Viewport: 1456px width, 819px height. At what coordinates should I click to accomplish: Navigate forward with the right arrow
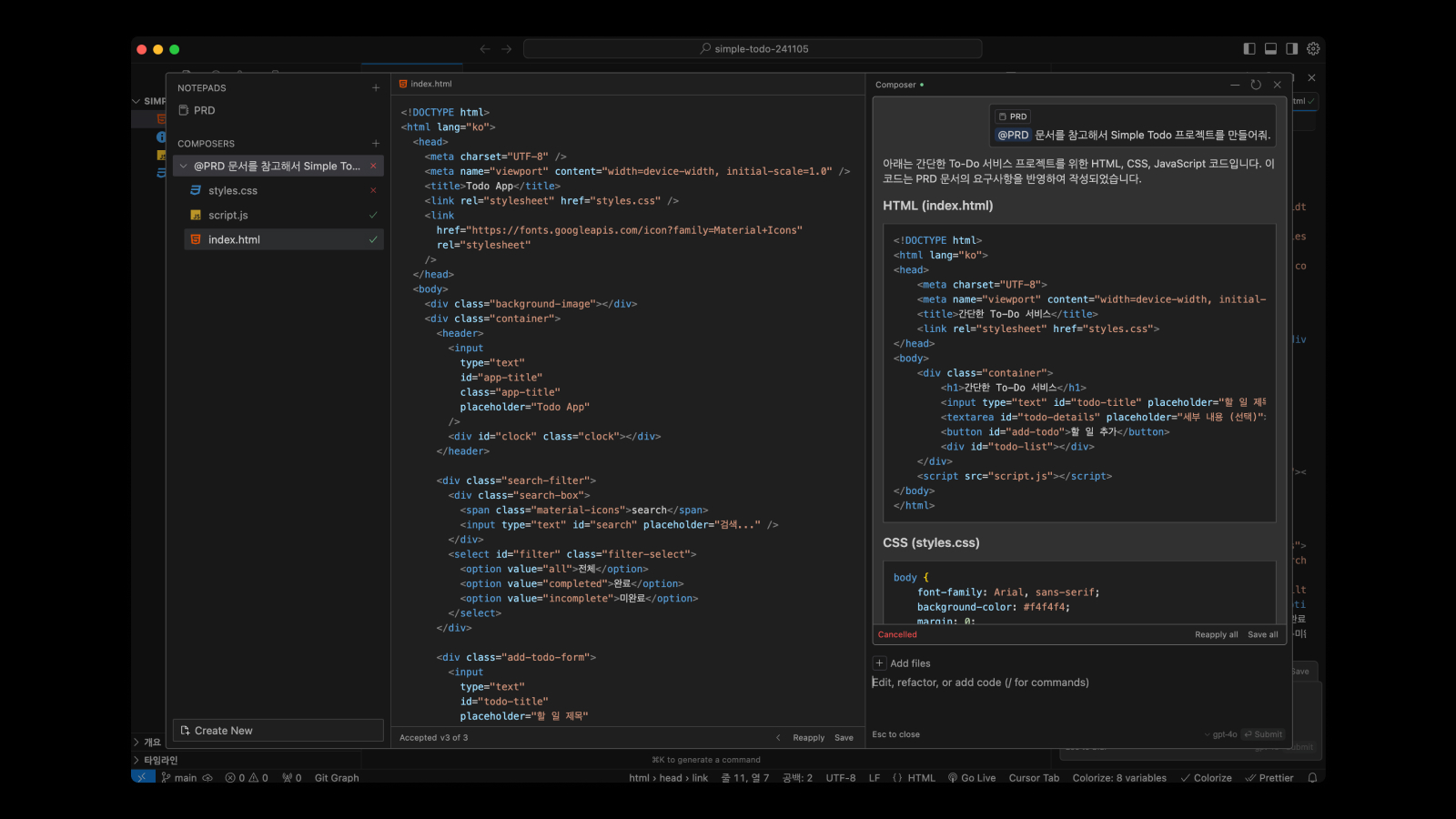pyautogui.click(x=507, y=49)
